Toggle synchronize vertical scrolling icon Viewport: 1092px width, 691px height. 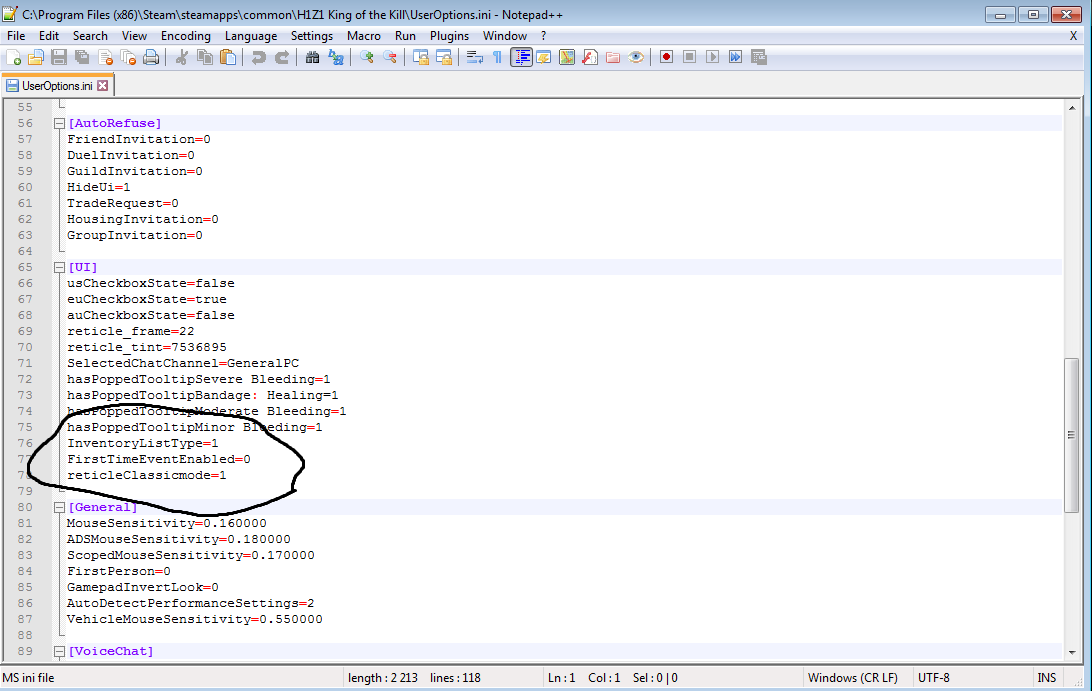click(421, 57)
